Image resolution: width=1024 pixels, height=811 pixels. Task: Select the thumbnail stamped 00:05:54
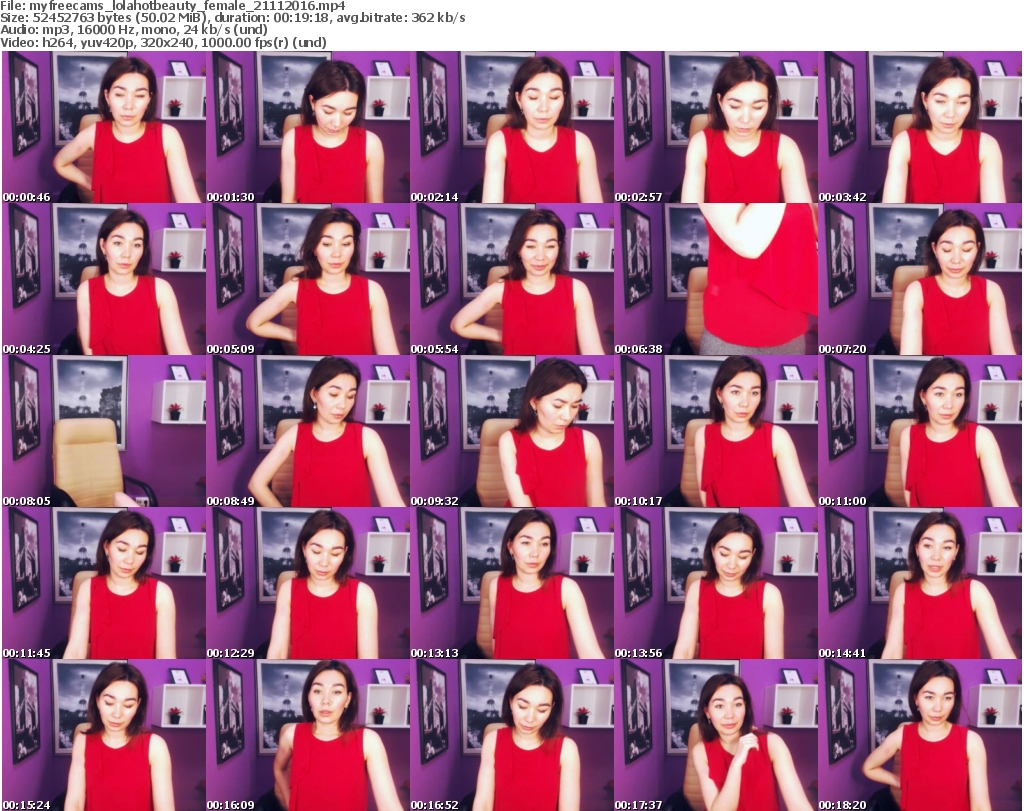[511, 279]
